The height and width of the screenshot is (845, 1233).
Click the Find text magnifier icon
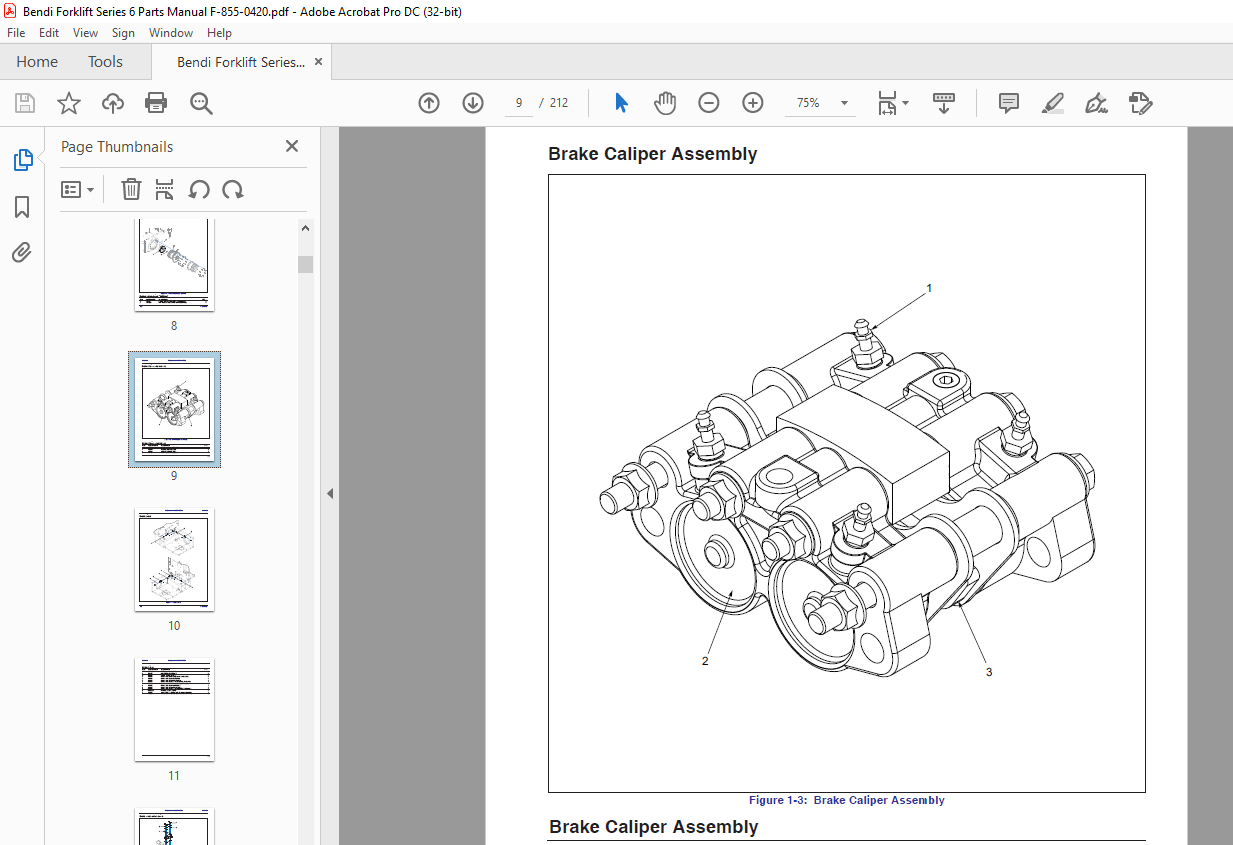(x=201, y=103)
